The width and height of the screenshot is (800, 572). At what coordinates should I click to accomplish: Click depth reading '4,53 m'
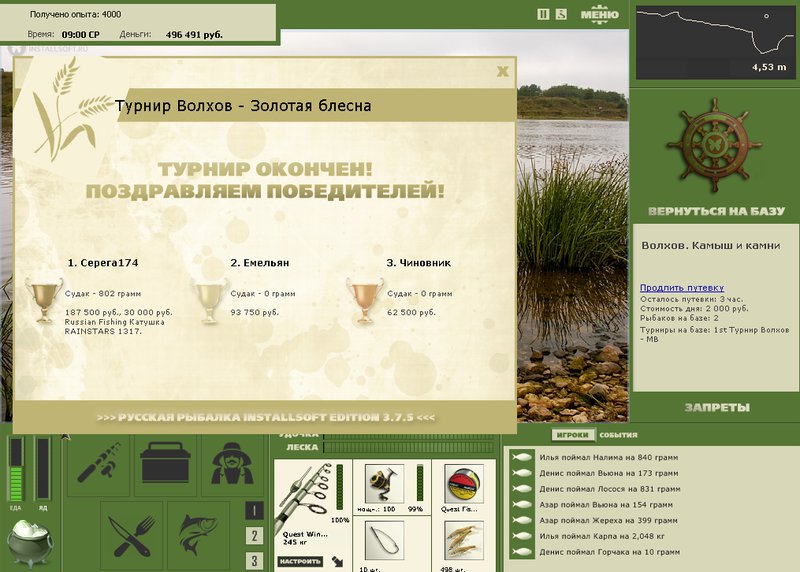click(769, 67)
